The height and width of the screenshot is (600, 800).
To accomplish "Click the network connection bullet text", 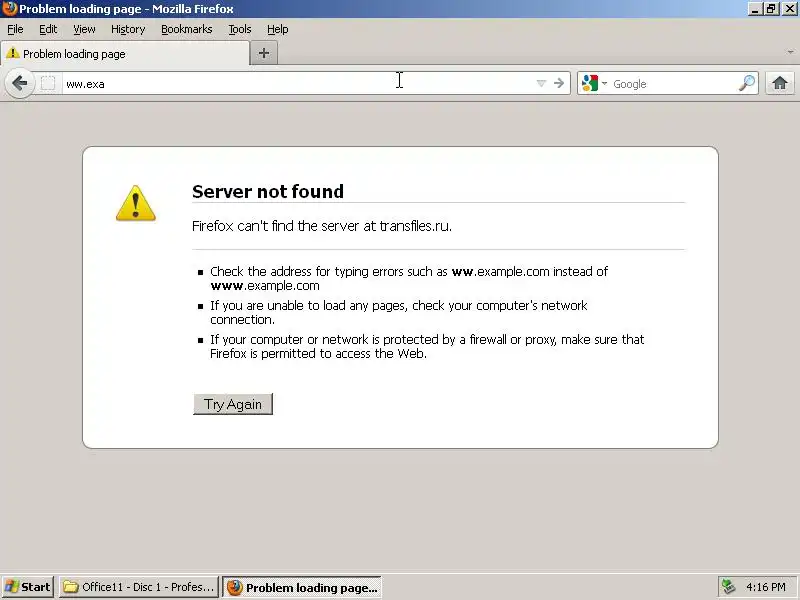I will (398, 312).
